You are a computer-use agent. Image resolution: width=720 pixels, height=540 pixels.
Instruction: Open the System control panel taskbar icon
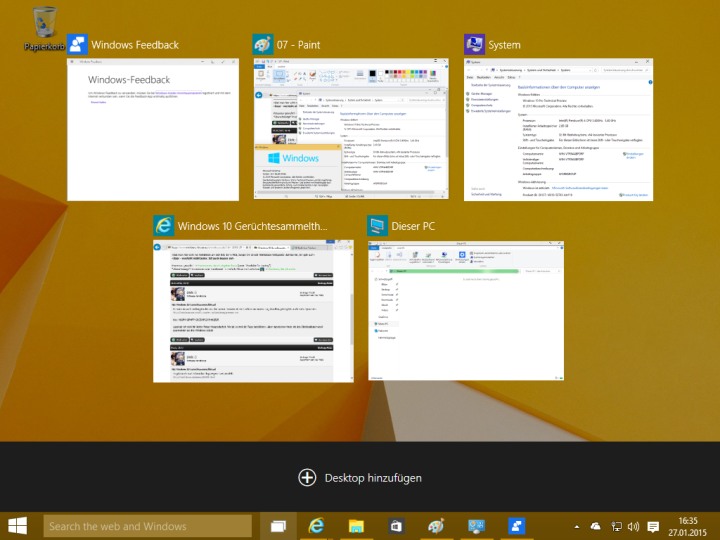coord(476,526)
